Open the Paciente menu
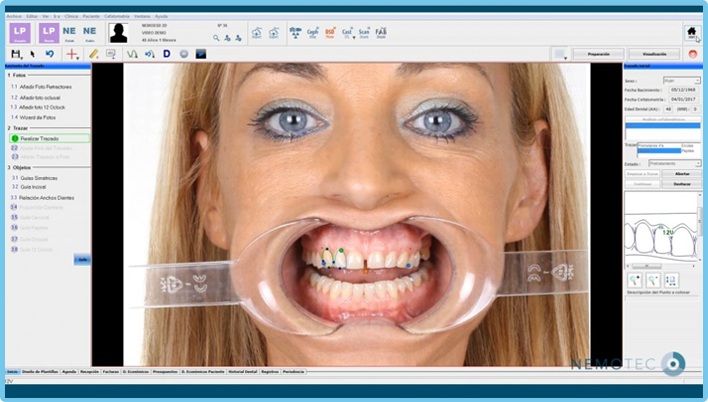 (91, 16)
